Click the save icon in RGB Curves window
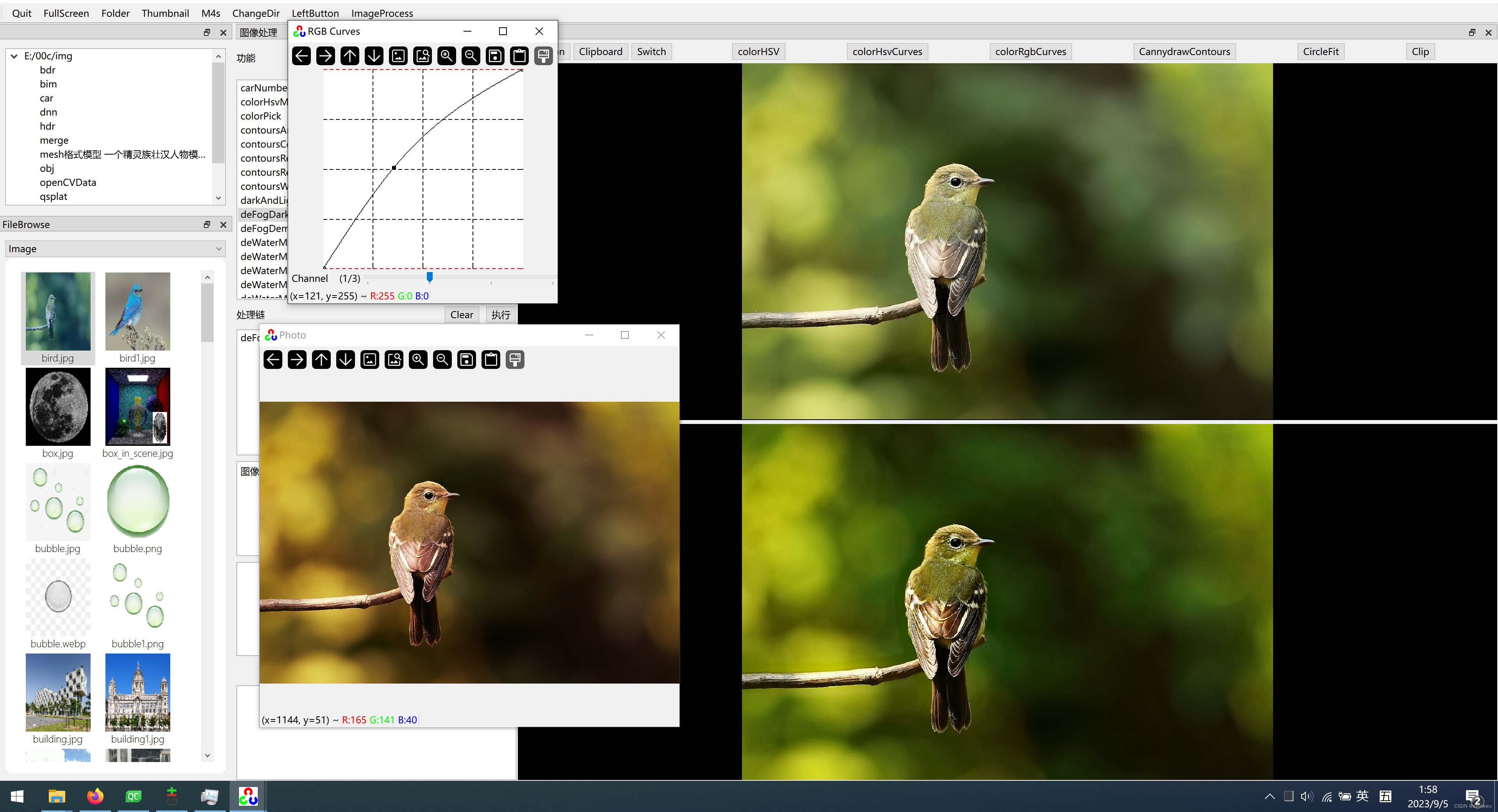 [495, 56]
